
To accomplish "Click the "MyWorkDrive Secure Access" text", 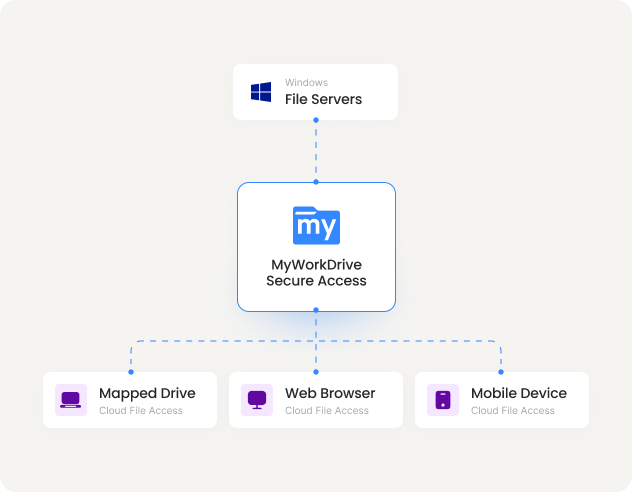I will coord(316,272).
